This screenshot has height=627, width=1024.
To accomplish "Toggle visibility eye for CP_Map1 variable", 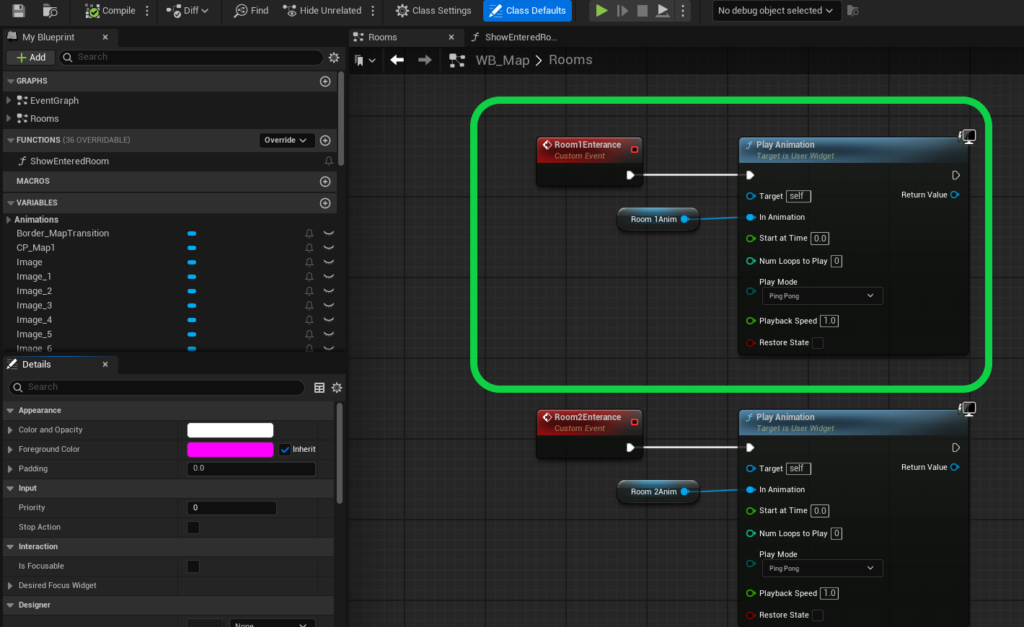I will coord(328,248).
